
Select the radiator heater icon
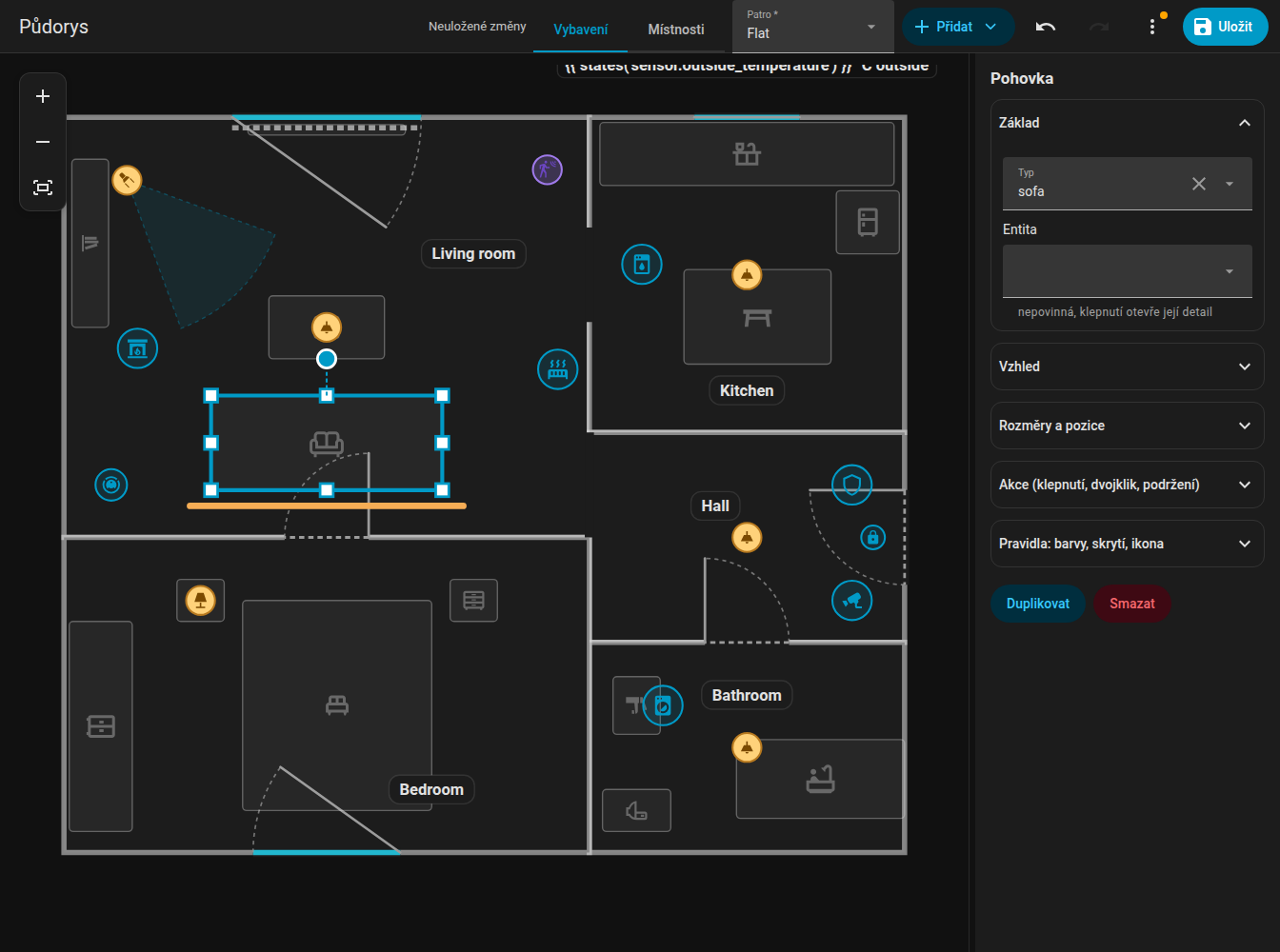(558, 369)
